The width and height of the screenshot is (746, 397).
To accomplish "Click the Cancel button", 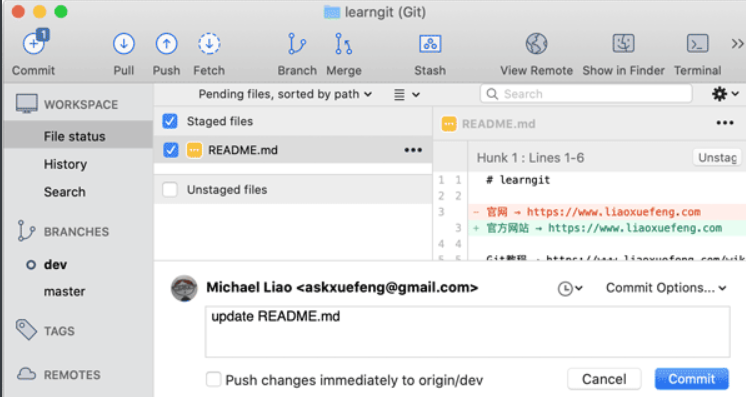I will 604,379.
